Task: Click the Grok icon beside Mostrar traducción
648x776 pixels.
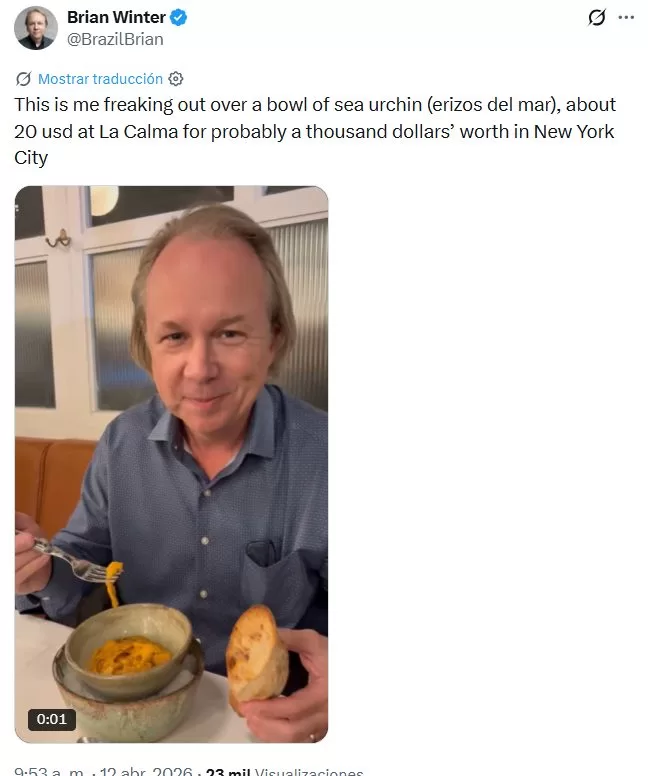Action: (x=23, y=79)
